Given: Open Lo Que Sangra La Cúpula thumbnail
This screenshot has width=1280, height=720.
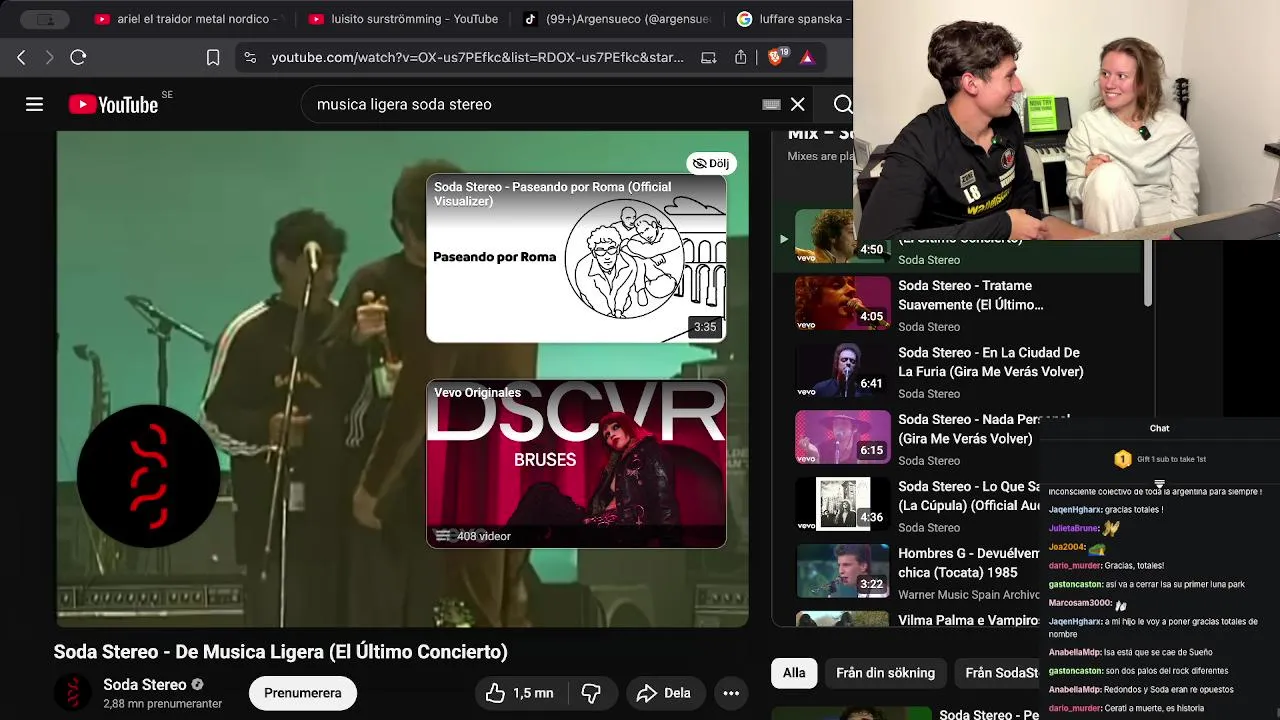Looking at the screenshot, I should 842,504.
